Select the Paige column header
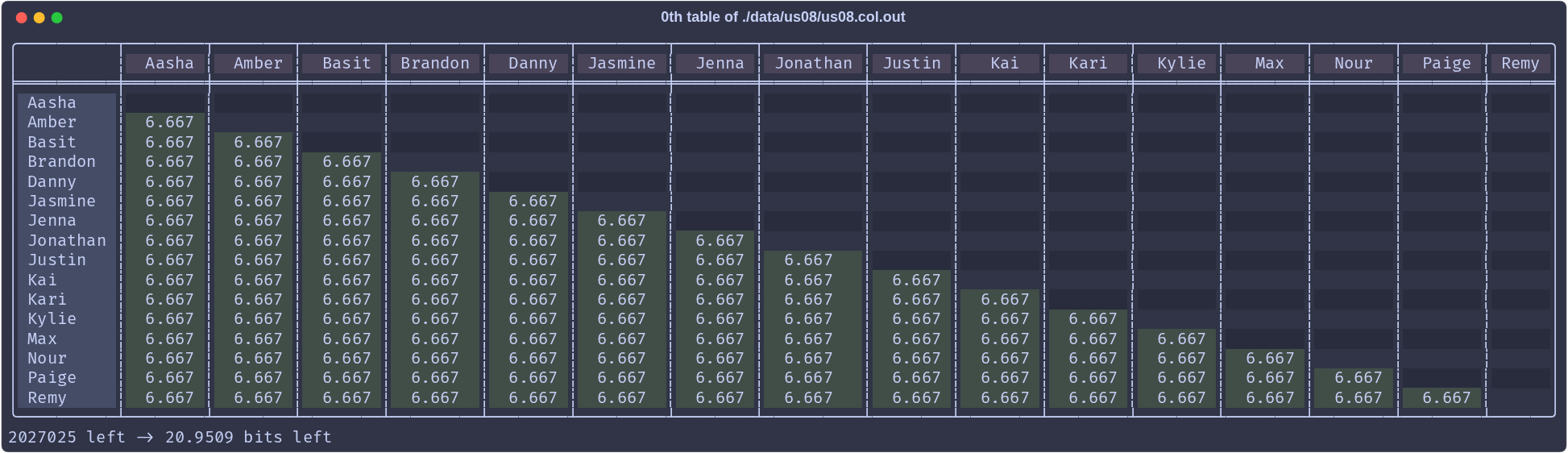 pyautogui.click(x=1442, y=64)
